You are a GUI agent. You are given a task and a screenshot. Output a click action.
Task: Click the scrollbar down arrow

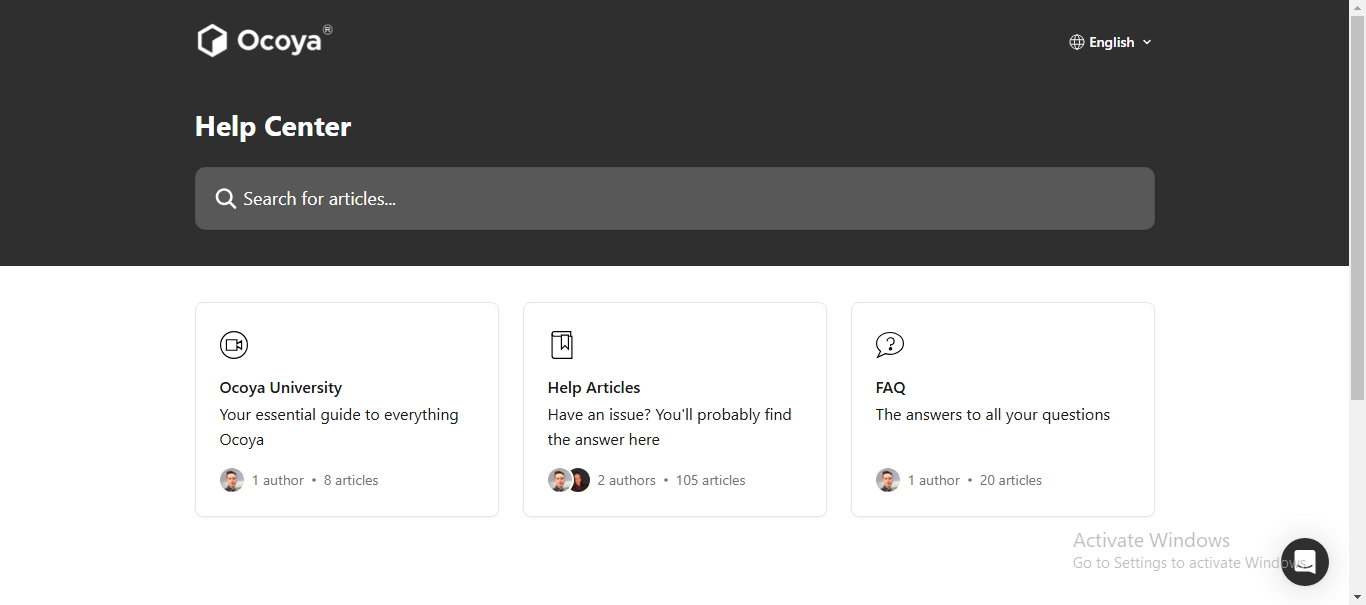[1357, 597]
